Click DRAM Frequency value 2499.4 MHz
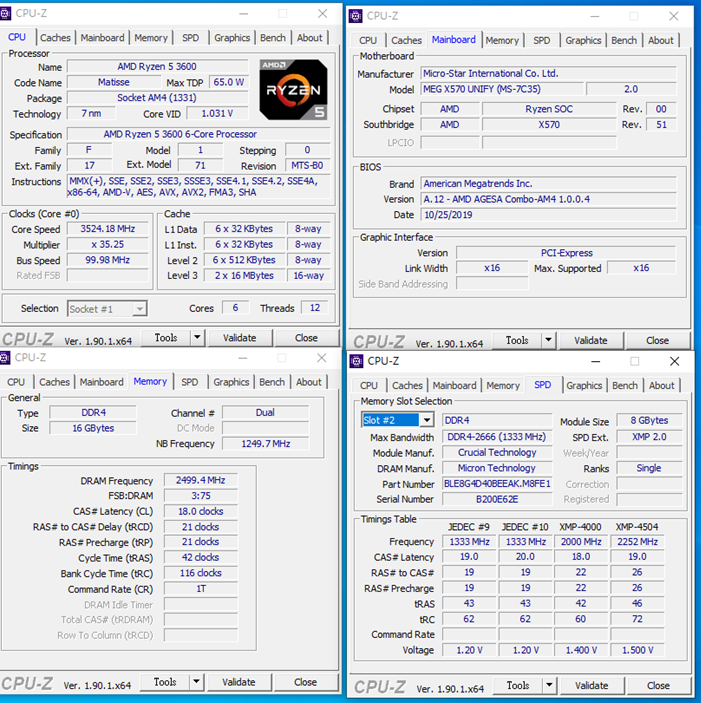This screenshot has height=703, width=701. (201, 480)
